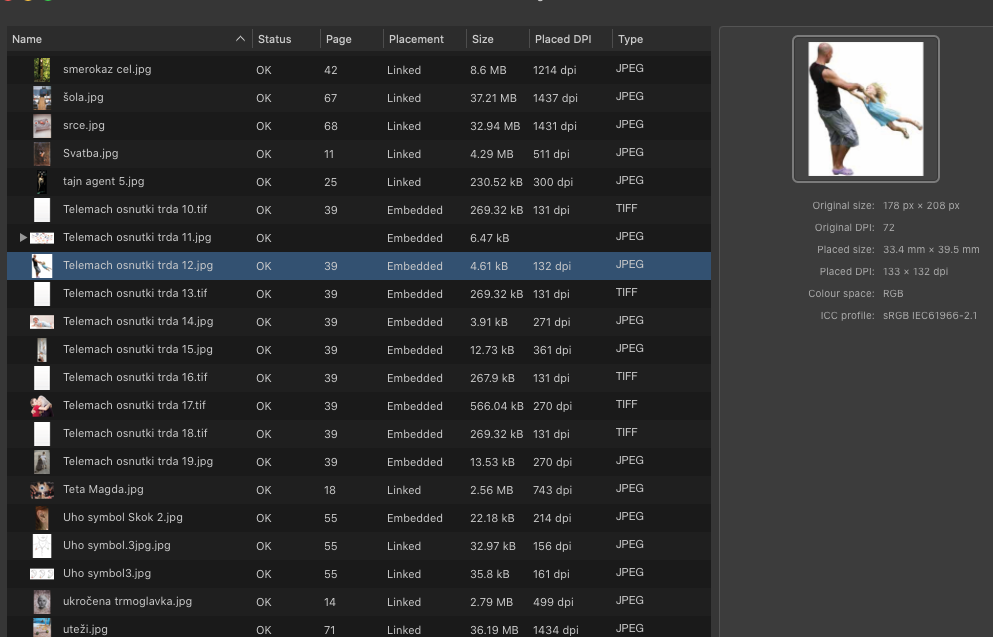
Task: Select the file name Teta Magda.jpg
Action: 103,489
